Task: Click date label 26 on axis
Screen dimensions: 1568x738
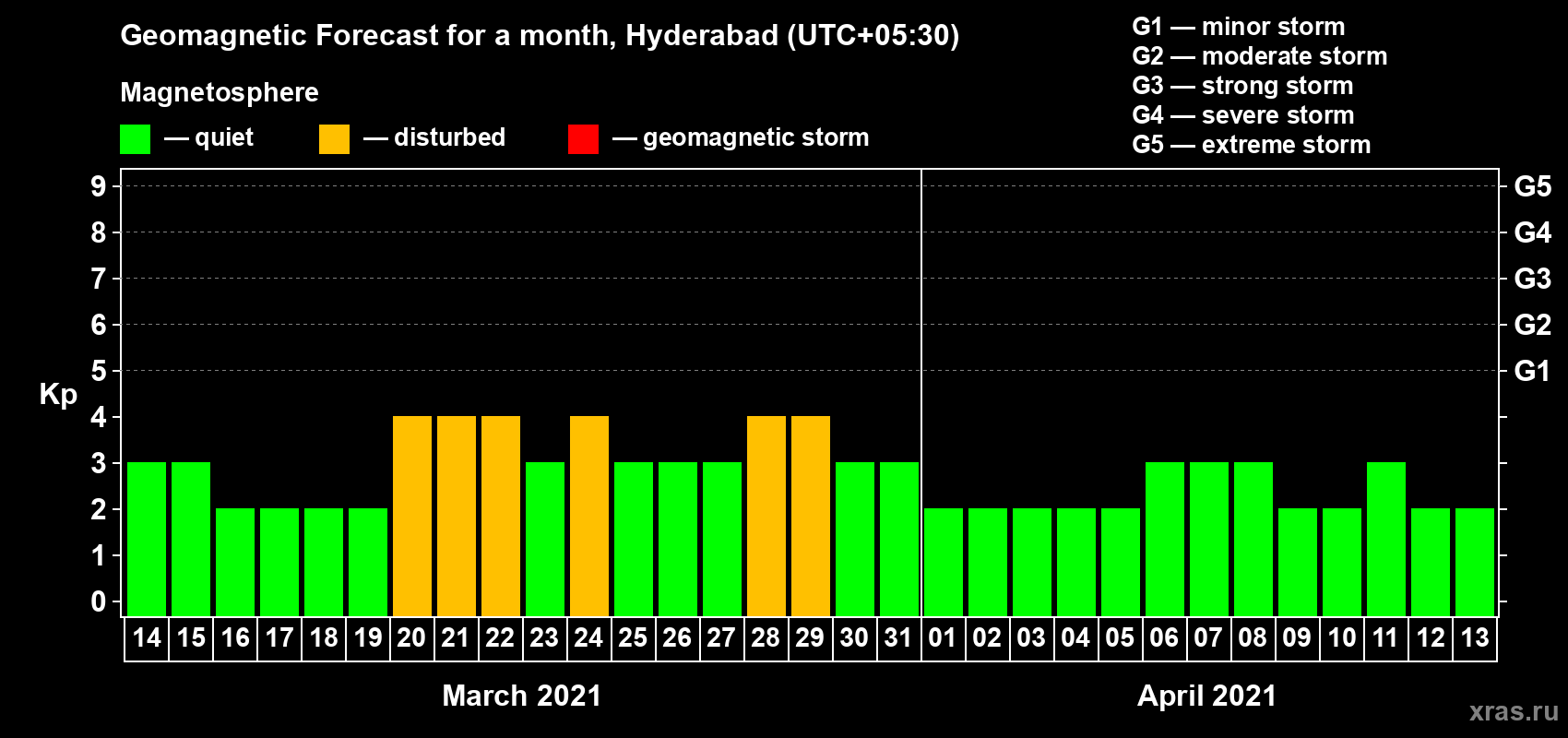Action: (677, 637)
